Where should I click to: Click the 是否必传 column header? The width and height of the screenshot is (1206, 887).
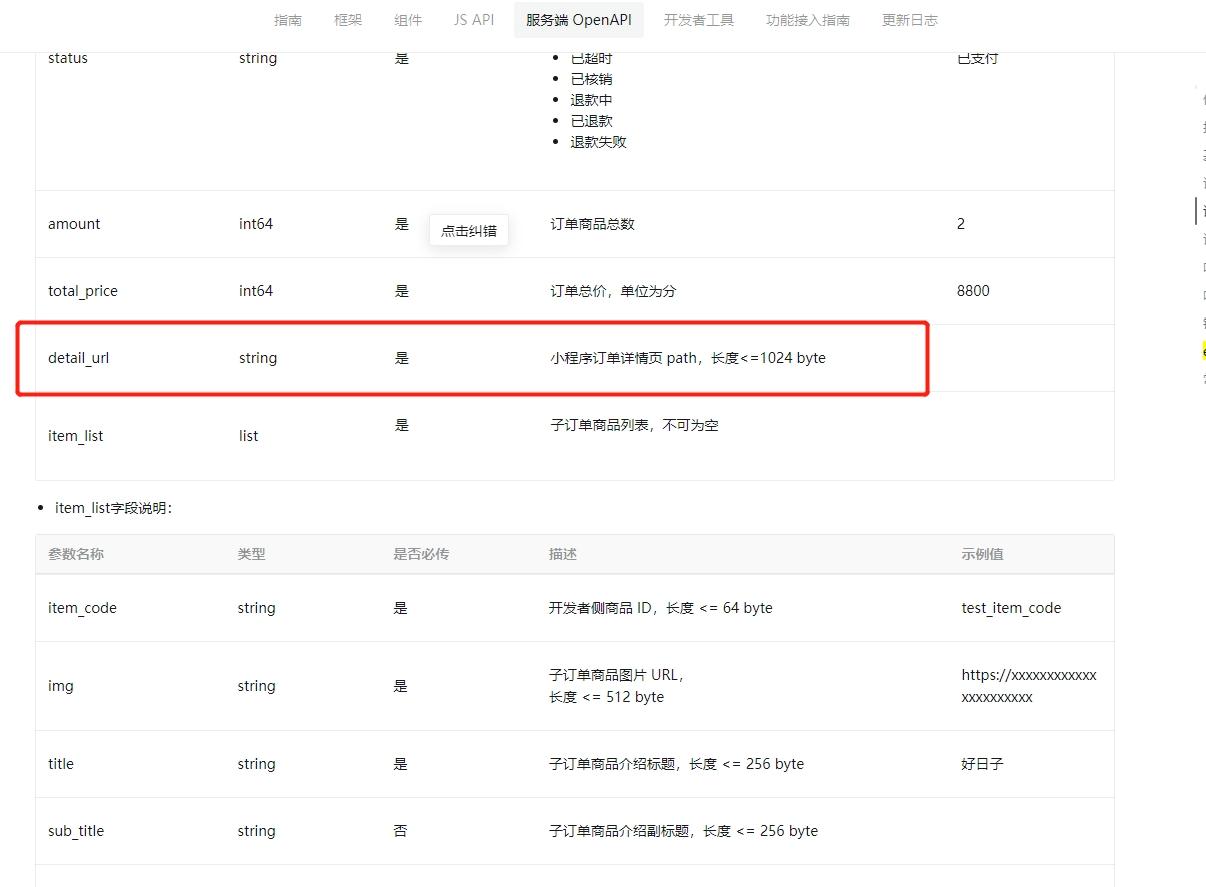(x=420, y=554)
